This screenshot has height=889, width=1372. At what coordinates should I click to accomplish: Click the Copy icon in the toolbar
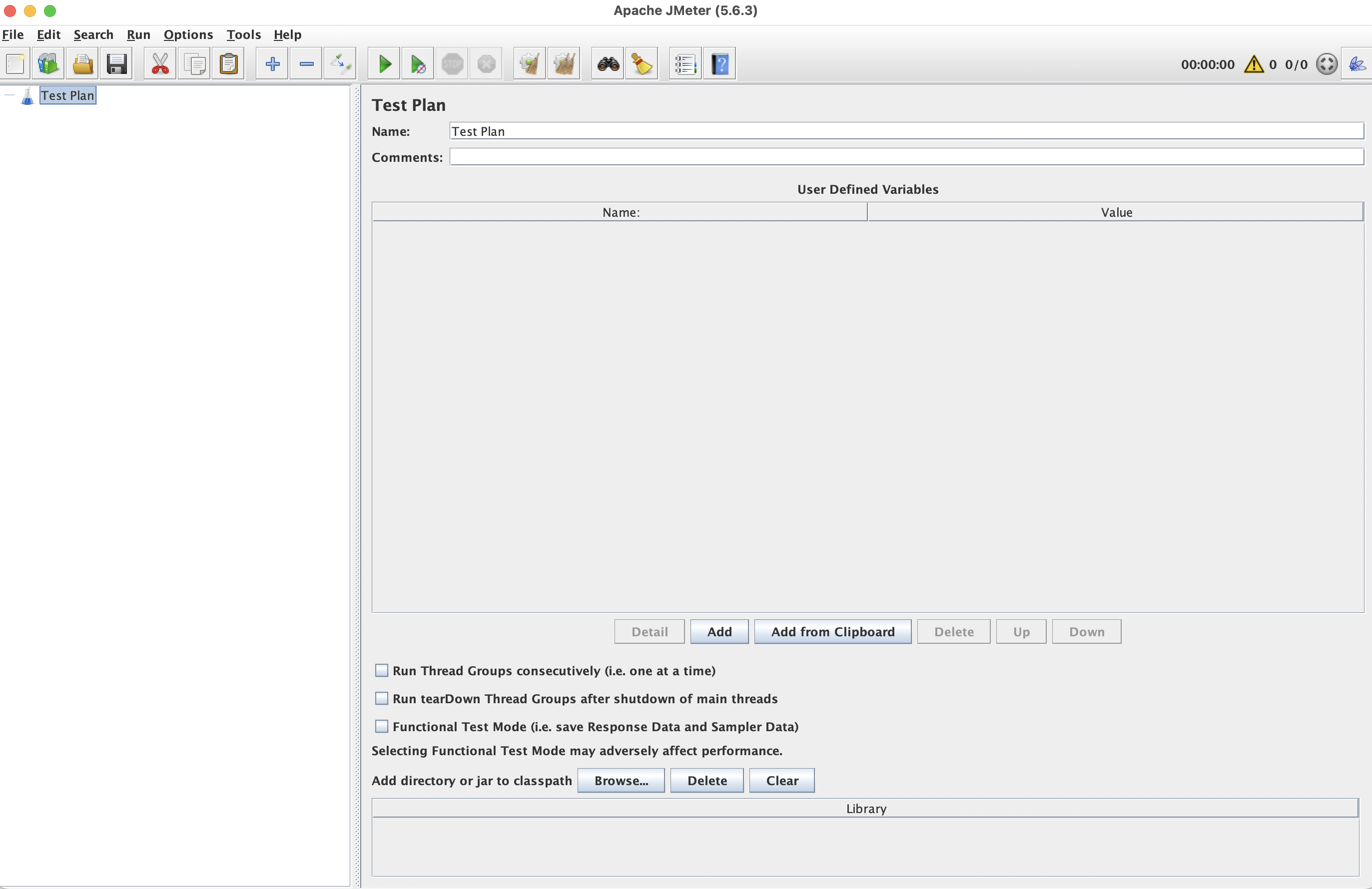194,64
